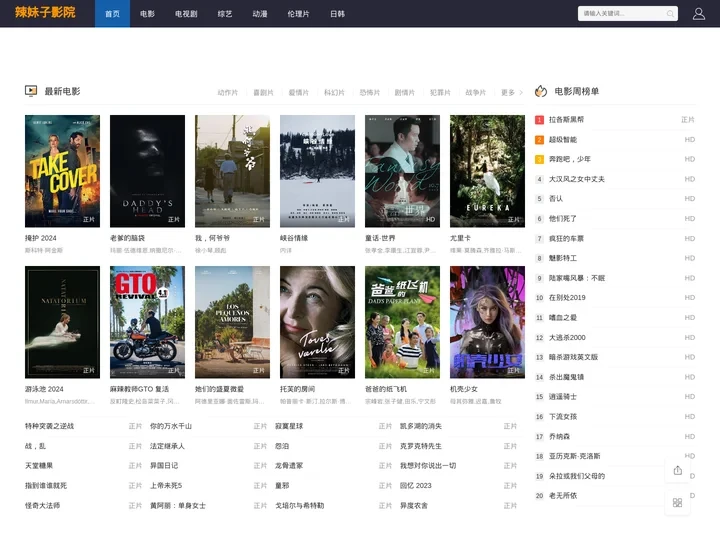This screenshot has width=720, height=540.
Task: Open the 峡谷情缘 snowy poster
Action: coord(317,171)
